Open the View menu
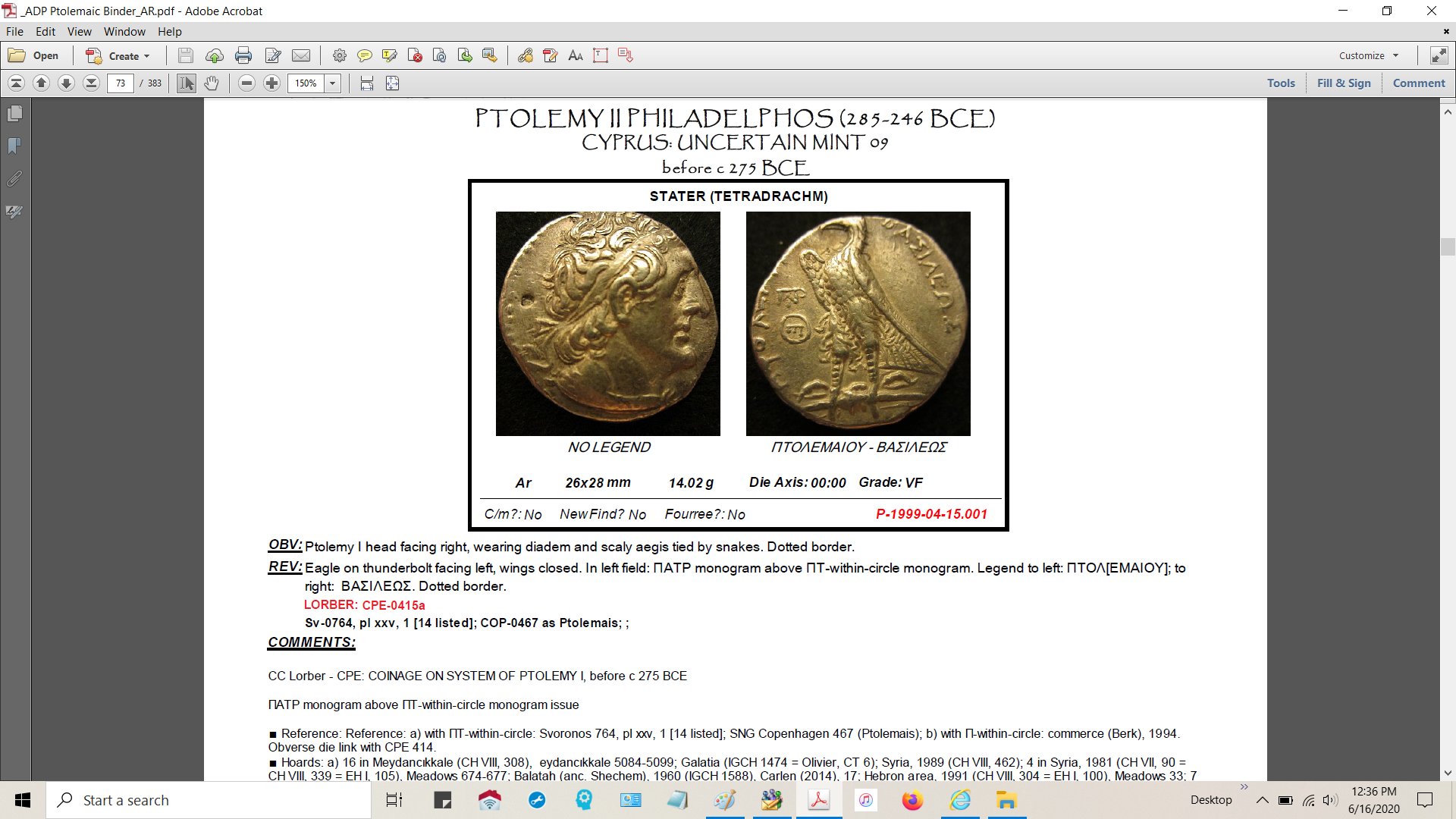 coord(79,32)
